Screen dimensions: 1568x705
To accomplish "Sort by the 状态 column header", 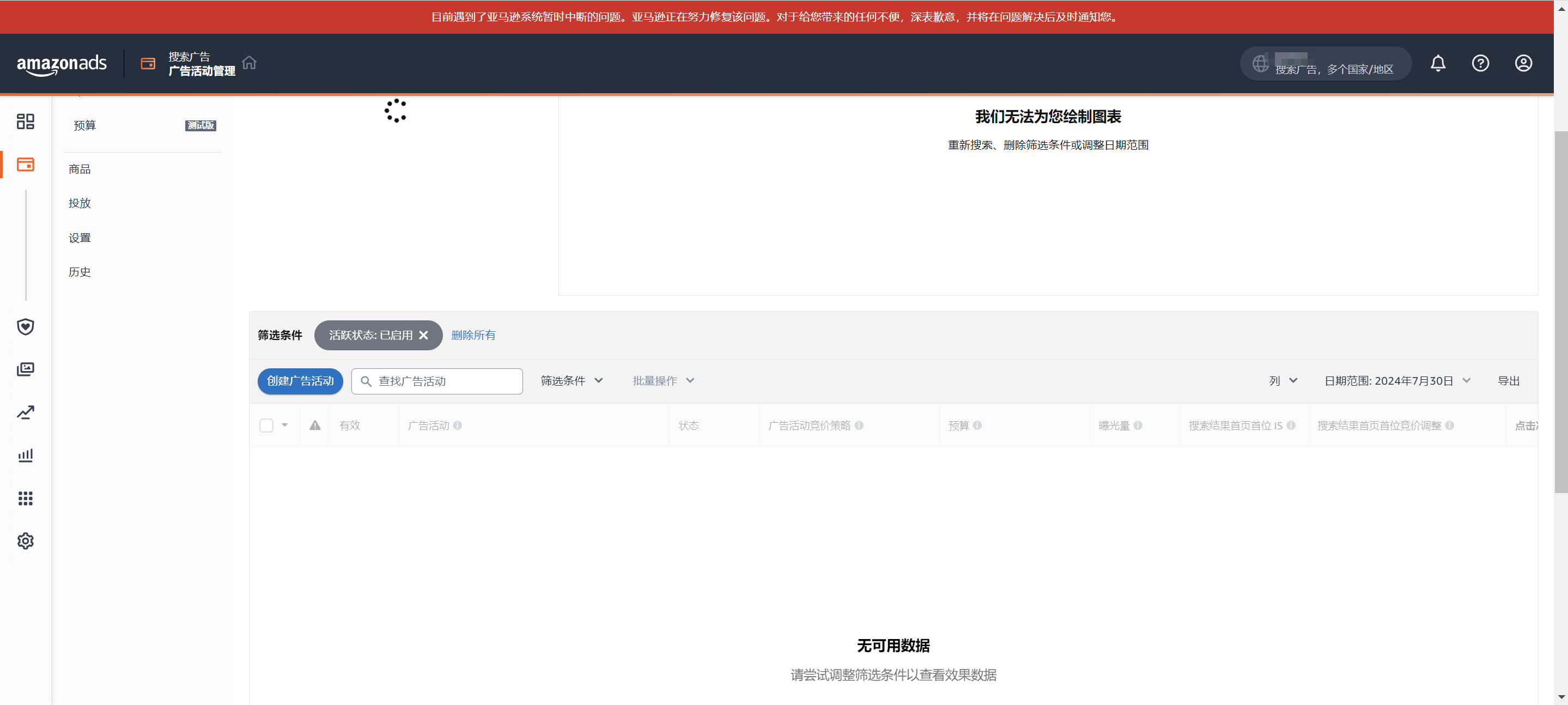I will [689, 426].
